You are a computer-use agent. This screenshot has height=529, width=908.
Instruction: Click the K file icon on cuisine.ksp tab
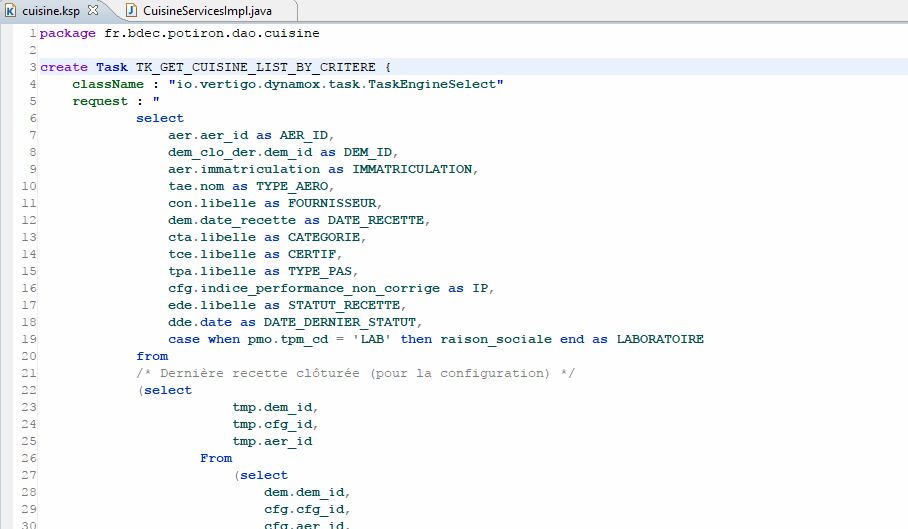10,11
